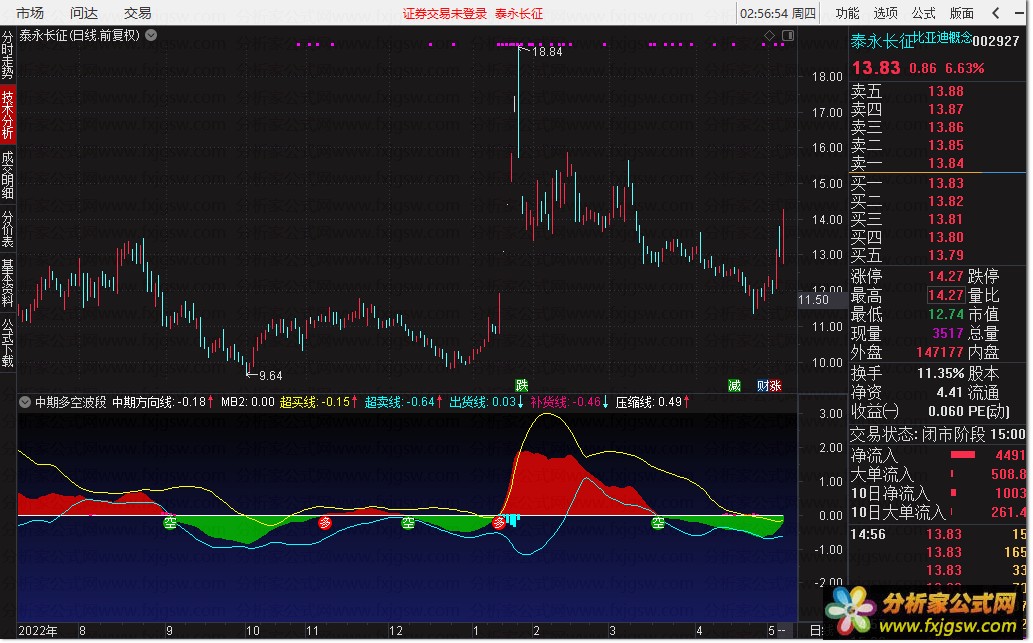1033x643 pixels.
Task: Click the latest price 13.83 headline
Action: point(876,67)
